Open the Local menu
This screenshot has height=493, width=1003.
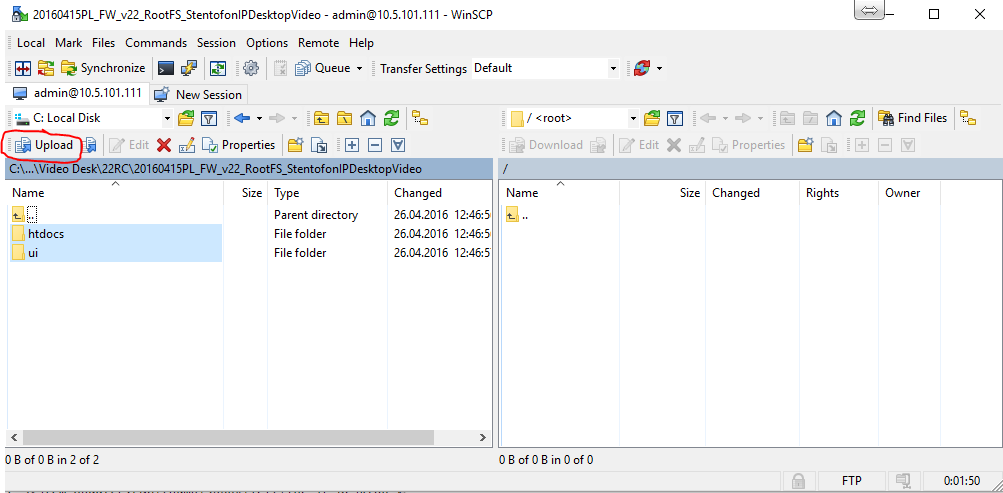(x=31, y=43)
